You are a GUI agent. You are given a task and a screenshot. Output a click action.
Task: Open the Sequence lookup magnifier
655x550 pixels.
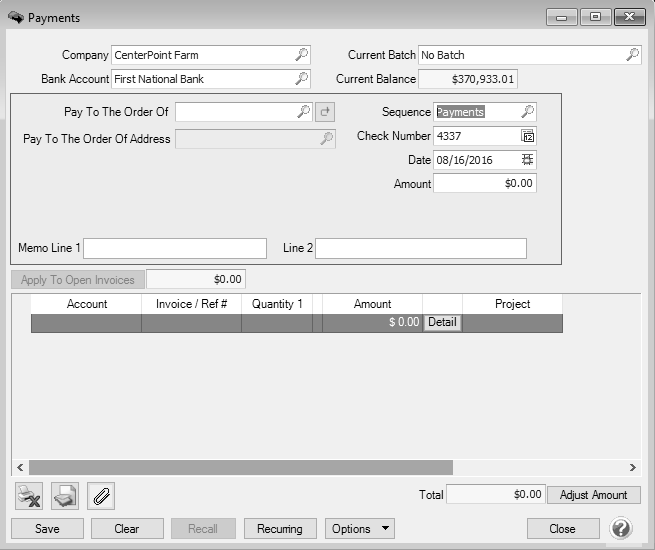(x=528, y=112)
